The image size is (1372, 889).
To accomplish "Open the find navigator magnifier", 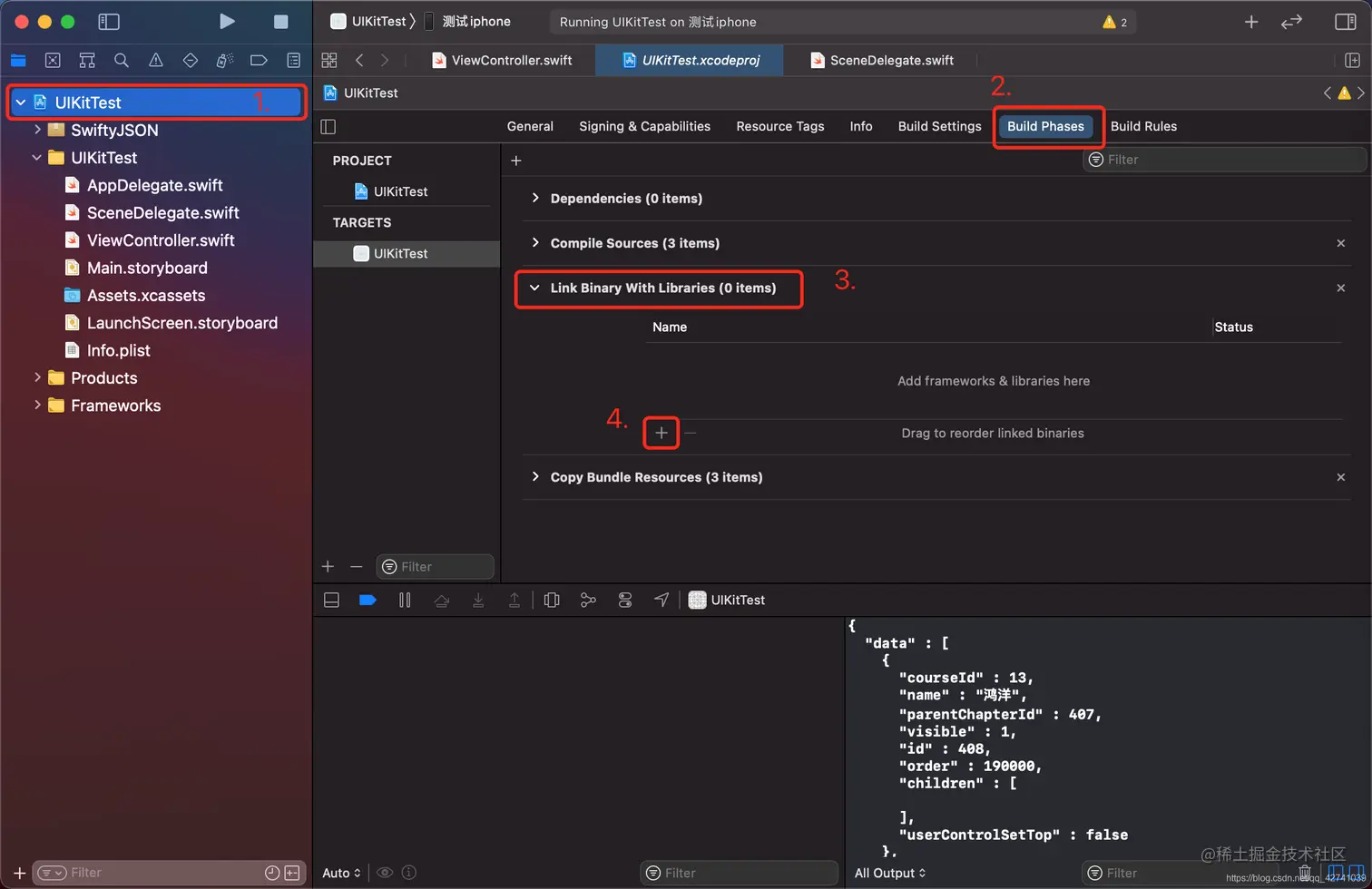I will tap(122, 60).
